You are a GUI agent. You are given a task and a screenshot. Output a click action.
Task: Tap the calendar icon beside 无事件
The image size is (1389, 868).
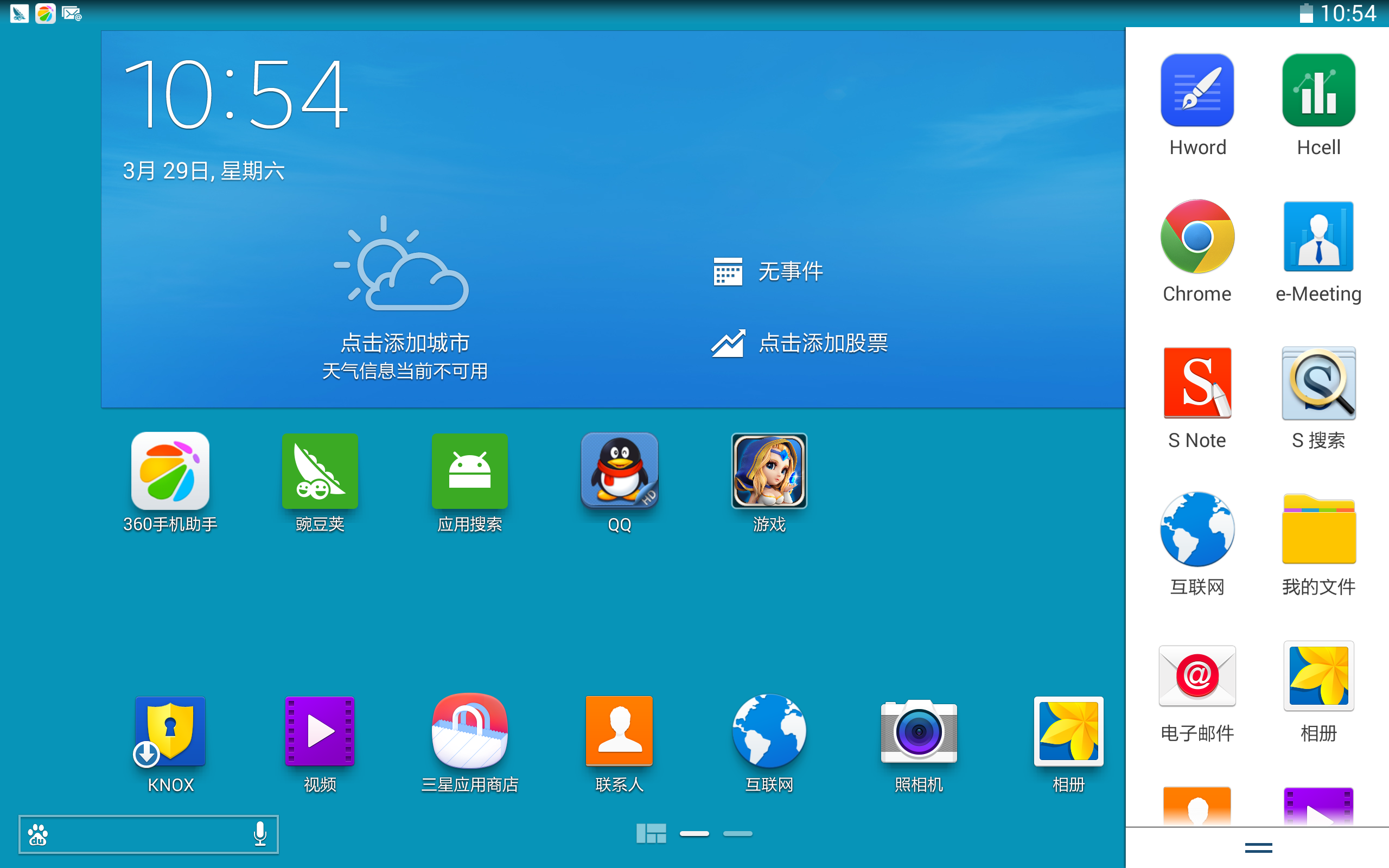(728, 272)
